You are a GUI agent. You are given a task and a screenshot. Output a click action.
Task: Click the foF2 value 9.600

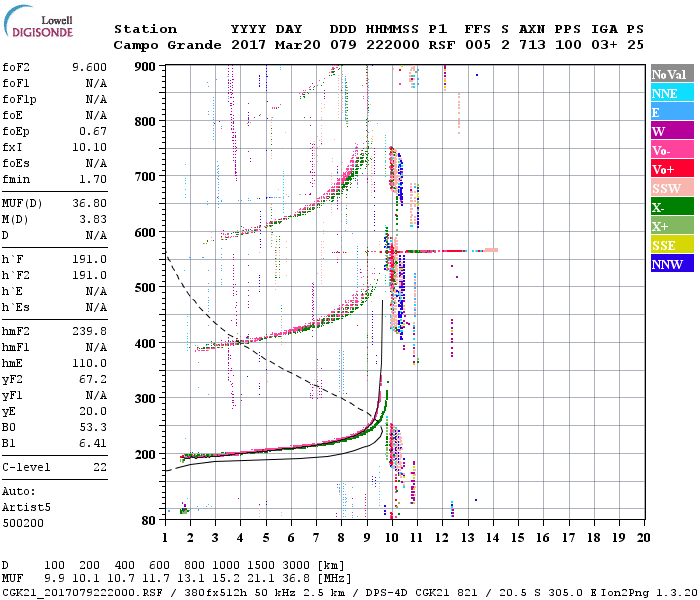[x=89, y=67]
